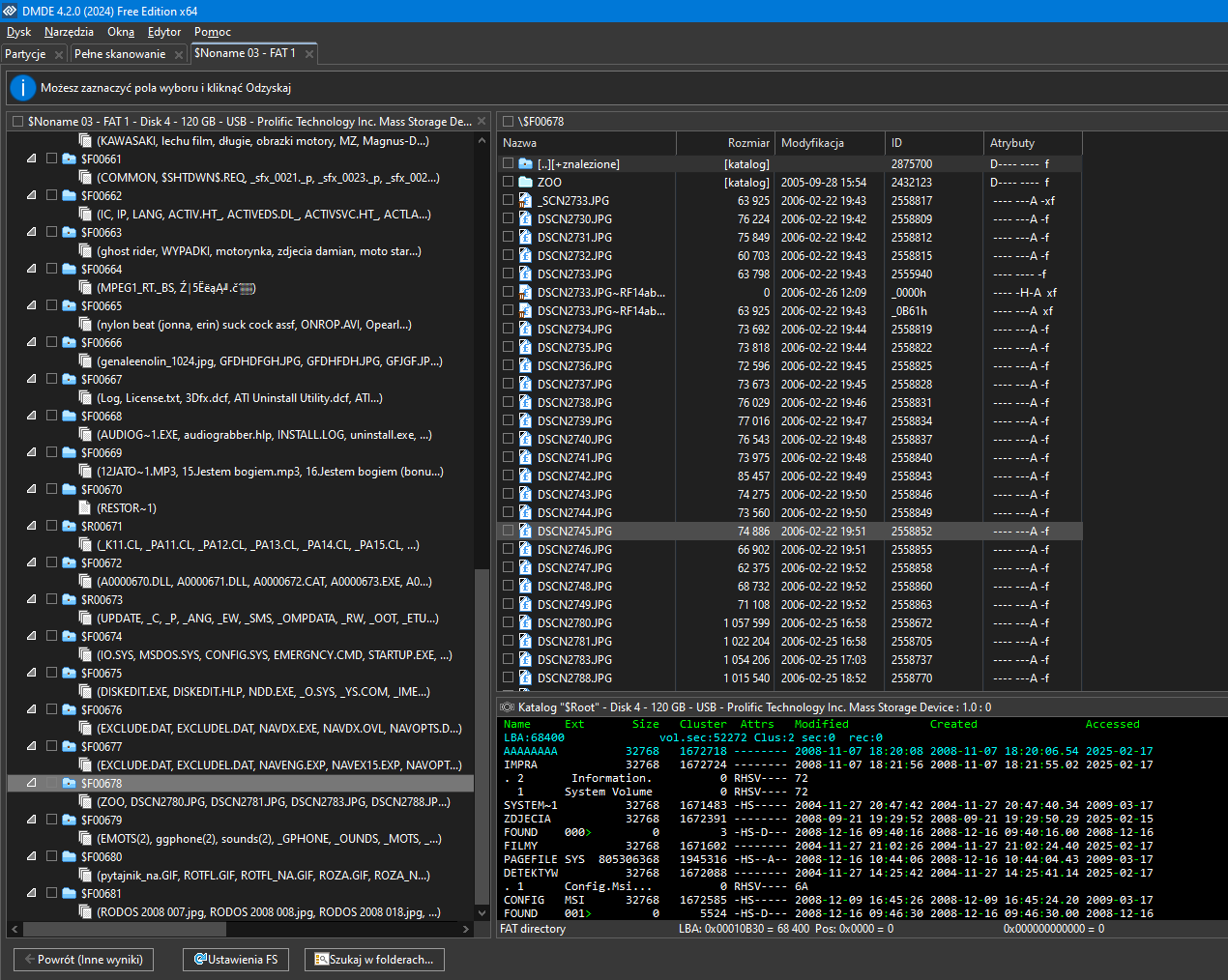Check the box for DSCN2731.JPG
Viewport: 1228px width, 980px height.
508,237
